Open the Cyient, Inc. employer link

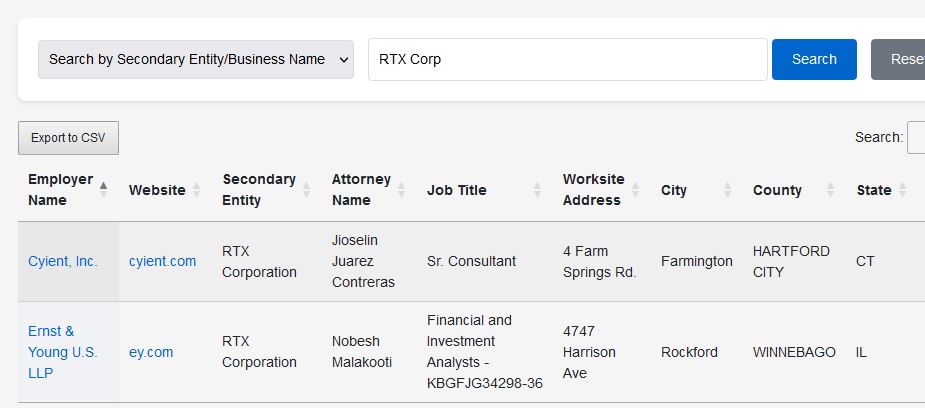click(63, 261)
